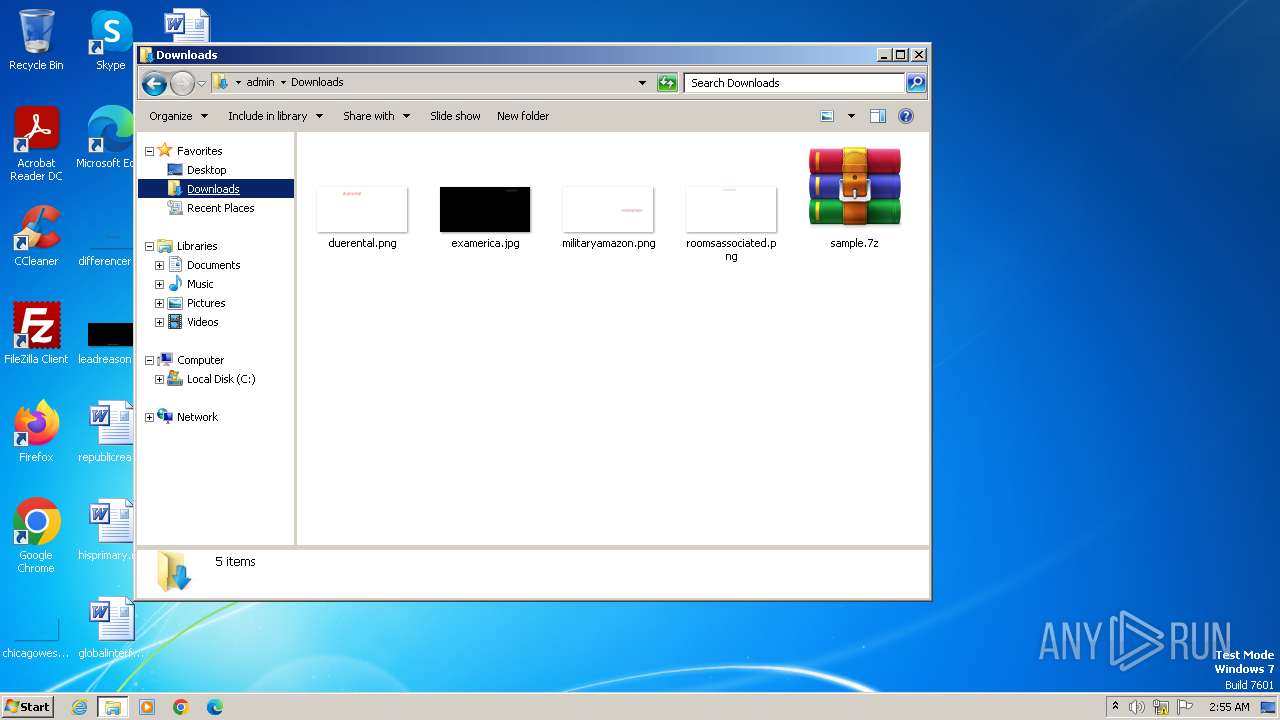This screenshot has width=1280, height=720.
Task: Open the volume speaker tray icon
Action: click(1137, 707)
